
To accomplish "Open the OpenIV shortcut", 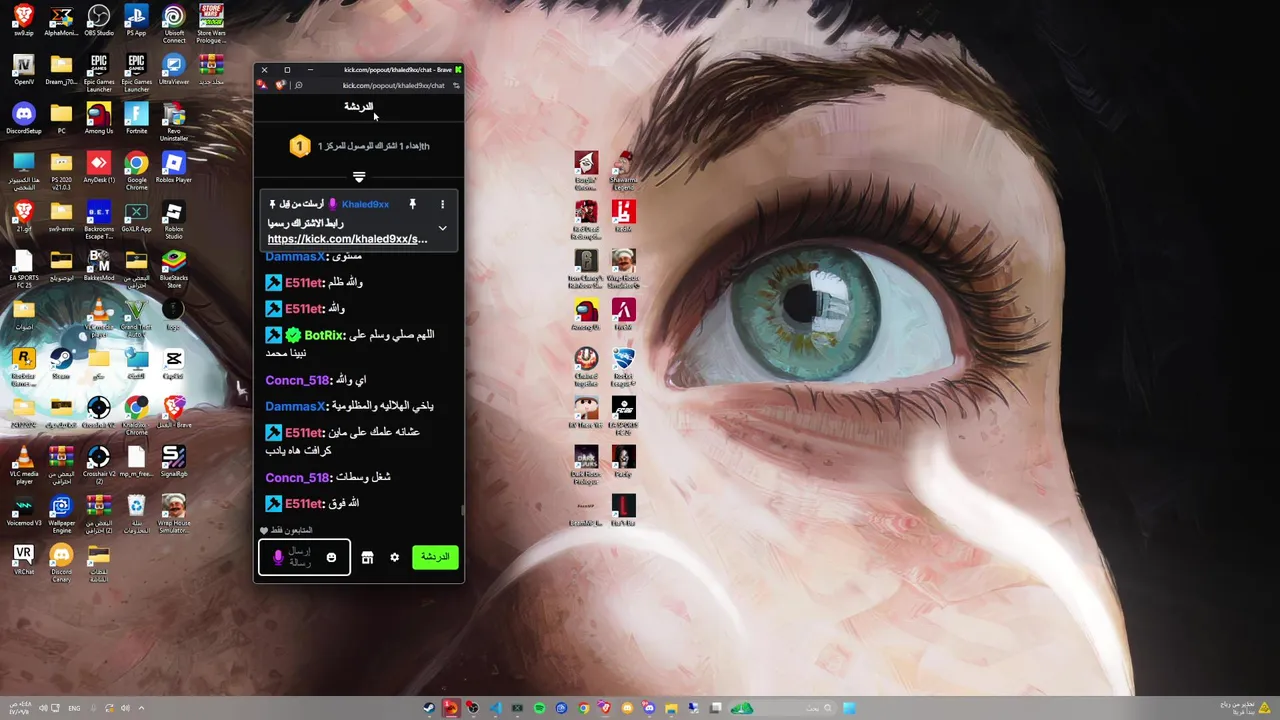I will pyautogui.click(x=24, y=70).
